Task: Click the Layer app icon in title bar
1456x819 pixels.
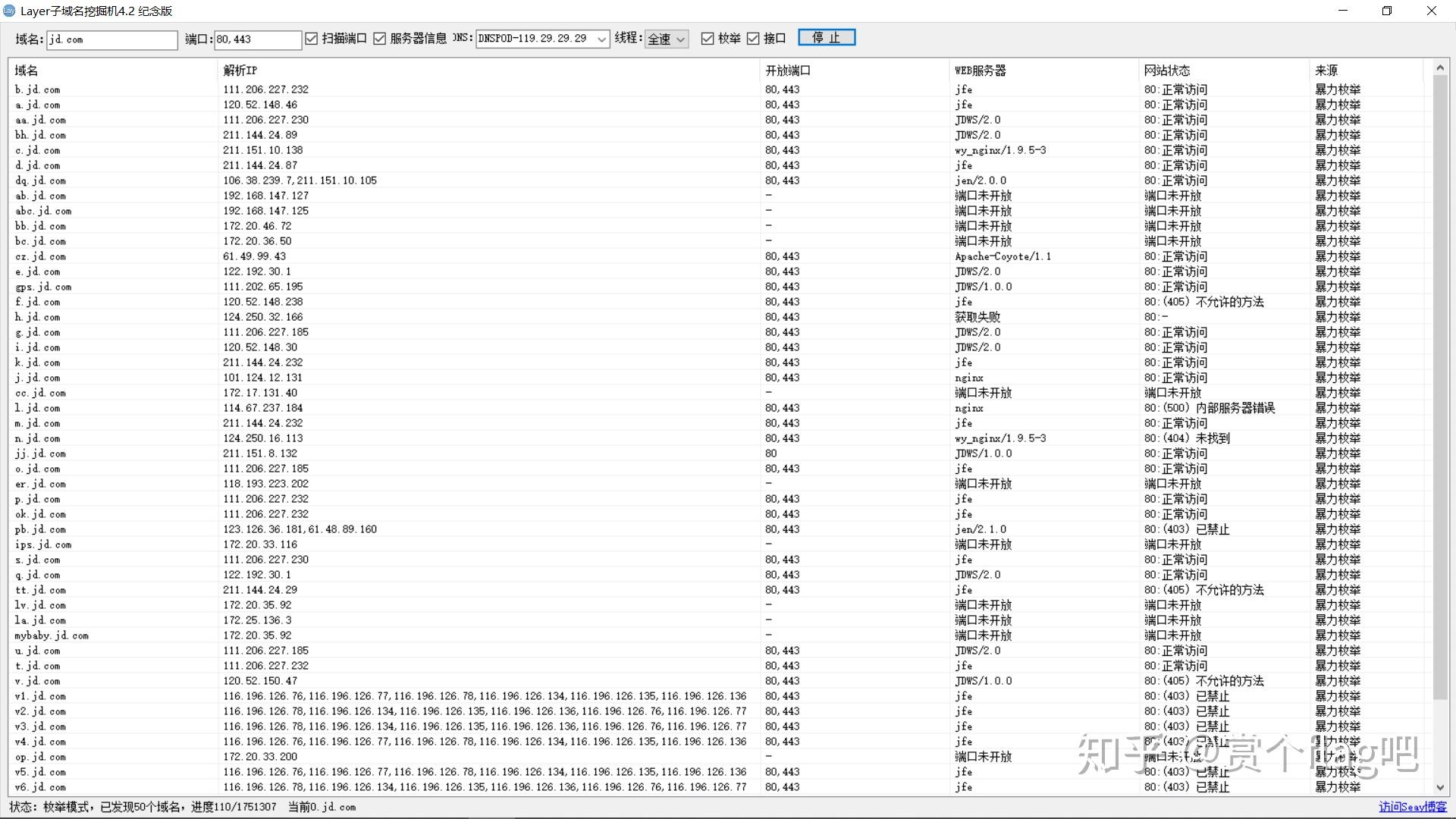Action: click(9, 11)
